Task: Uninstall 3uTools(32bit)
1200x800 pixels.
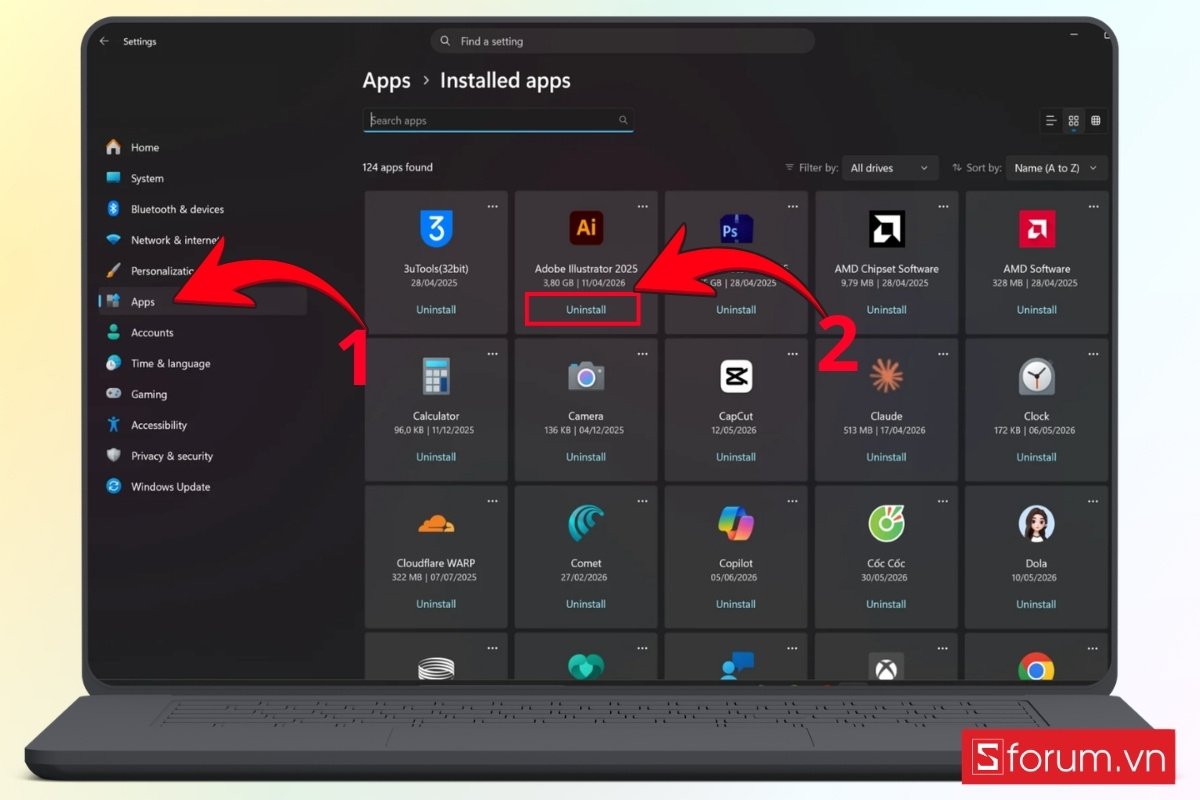Action: [x=436, y=310]
